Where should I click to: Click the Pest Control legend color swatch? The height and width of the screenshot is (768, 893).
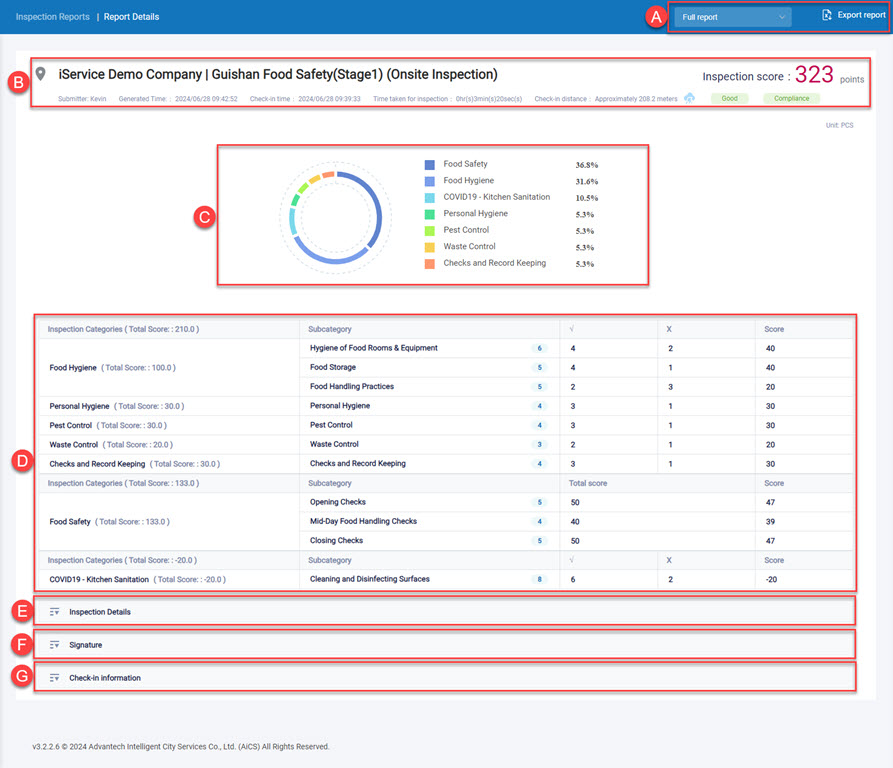click(x=429, y=230)
